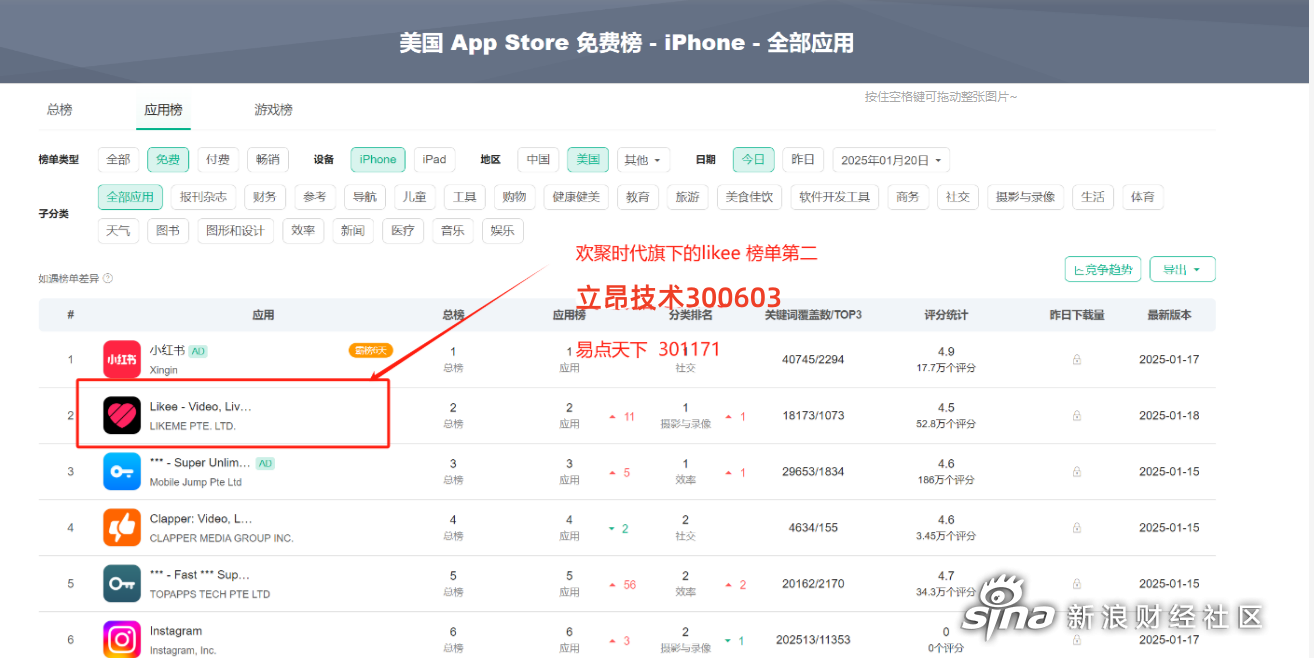Filter by 旅游 subcategory
This screenshot has width=1314, height=658.
click(x=688, y=197)
